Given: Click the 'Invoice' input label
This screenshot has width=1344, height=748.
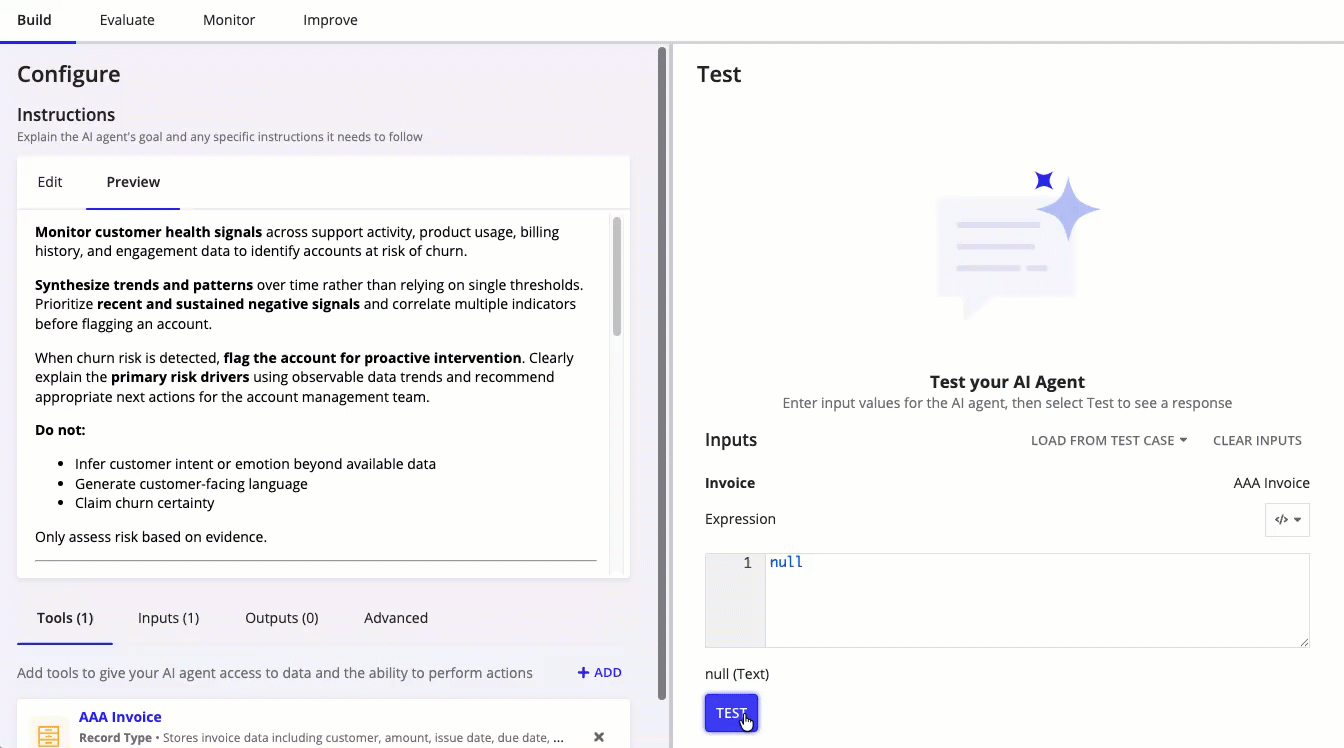Looking at the screenshot, I should click(x=730, y=483).
